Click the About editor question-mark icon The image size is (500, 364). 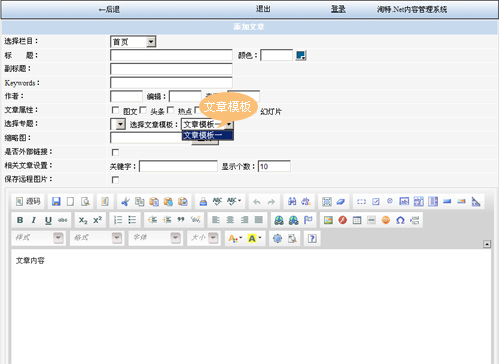pyautogui.click(x=312, y=238)
